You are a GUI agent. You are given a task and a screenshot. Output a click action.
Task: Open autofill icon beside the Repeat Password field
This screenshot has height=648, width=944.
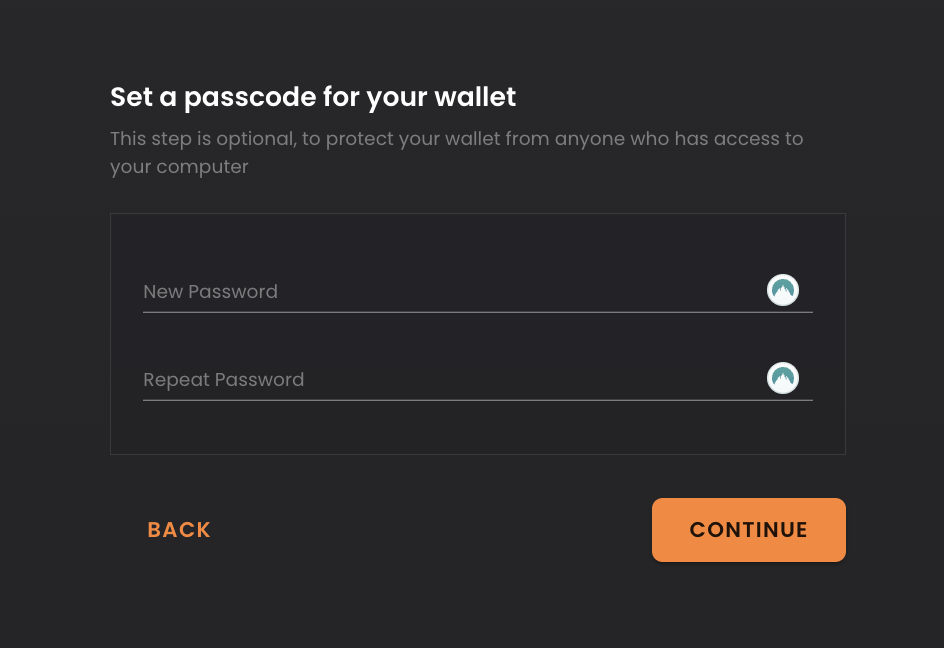tap(783, 379)
